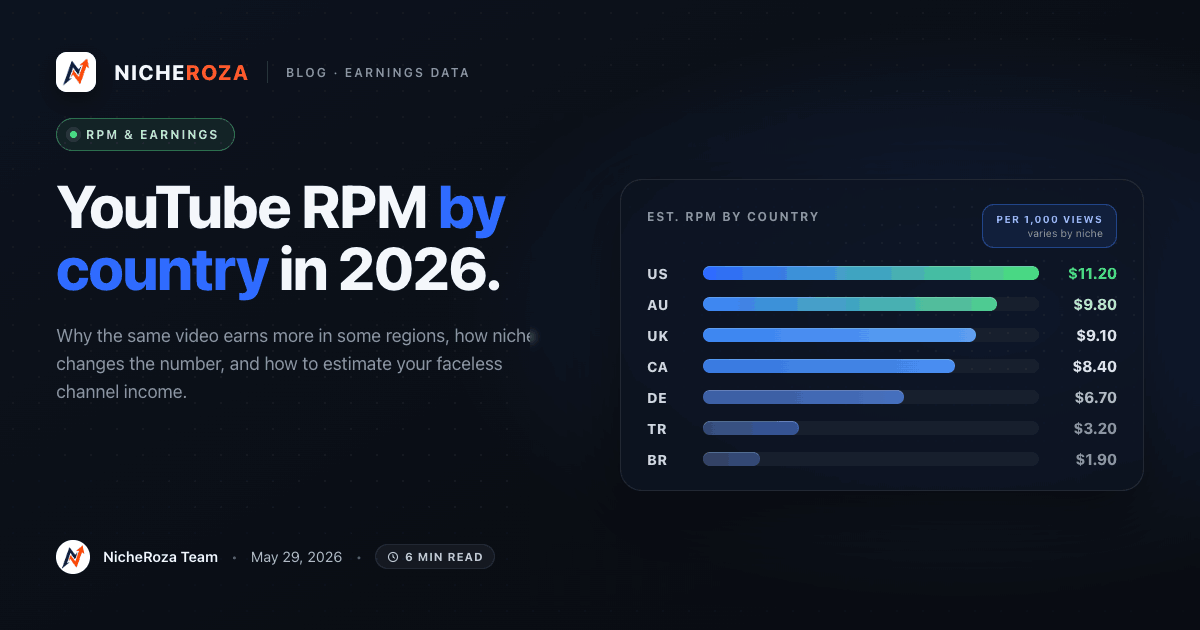Click the AU country label
This screenshot has width=1200, height=630.
[658, 304]
